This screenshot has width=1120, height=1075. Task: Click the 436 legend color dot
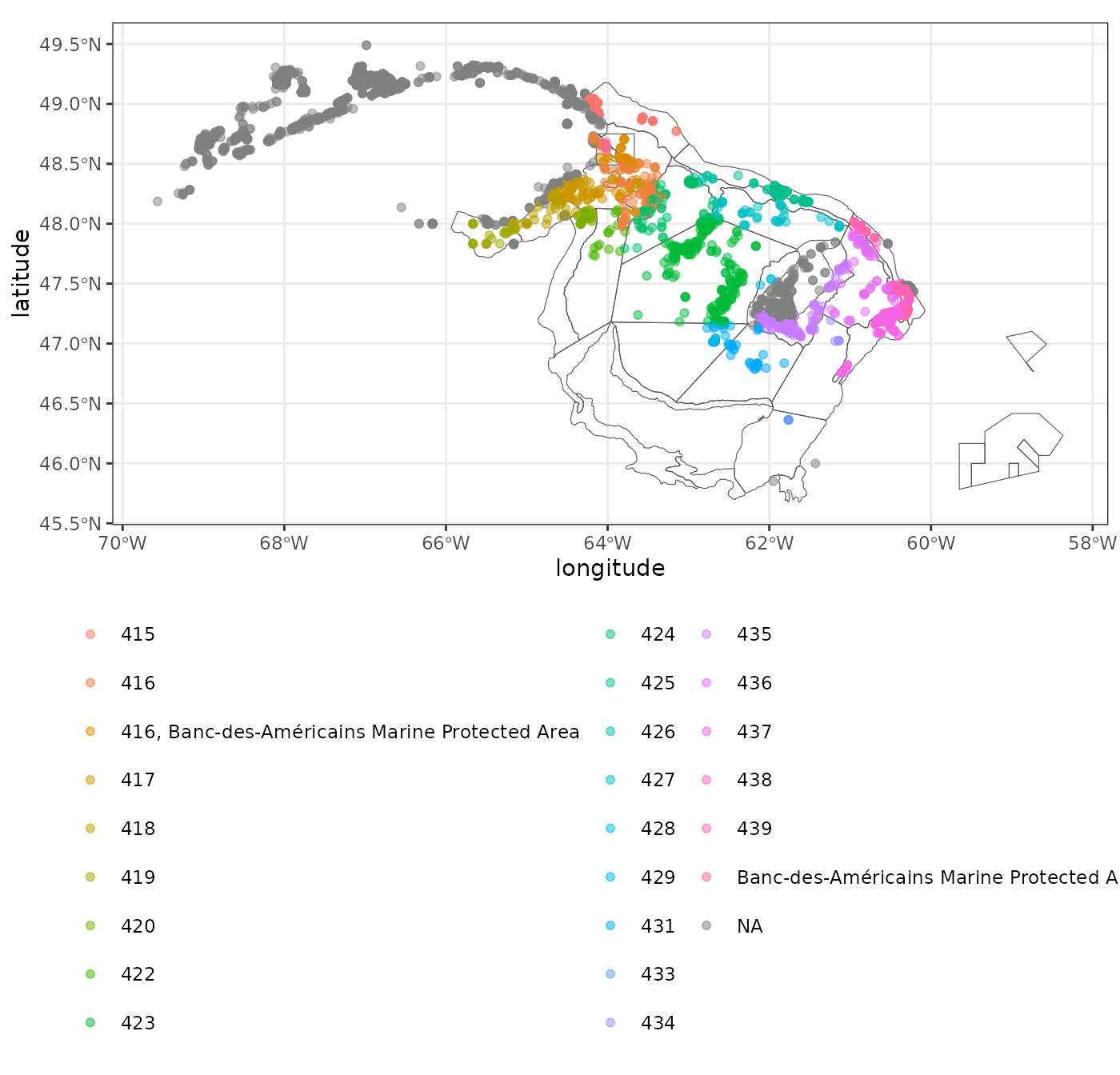pyautogui.click(x=706, y=683)
